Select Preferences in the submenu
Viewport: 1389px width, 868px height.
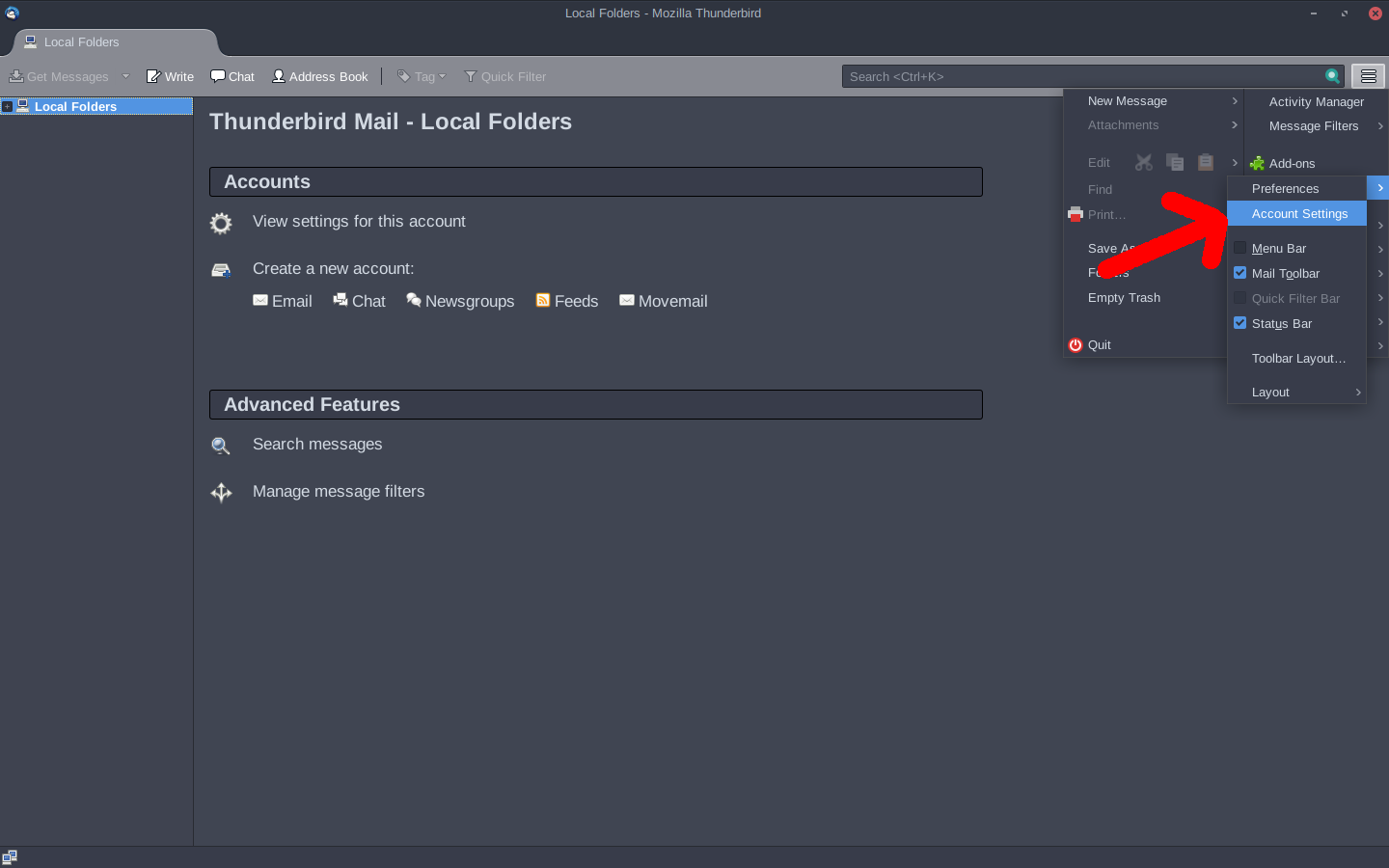tap(1296, 189)
